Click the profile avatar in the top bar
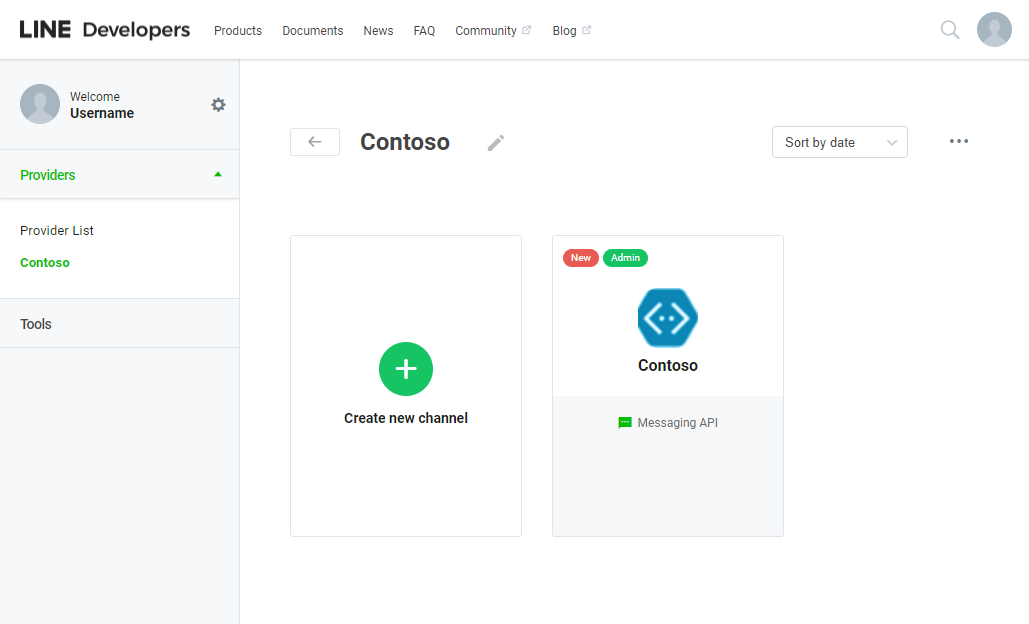 [x=993, y=29]
